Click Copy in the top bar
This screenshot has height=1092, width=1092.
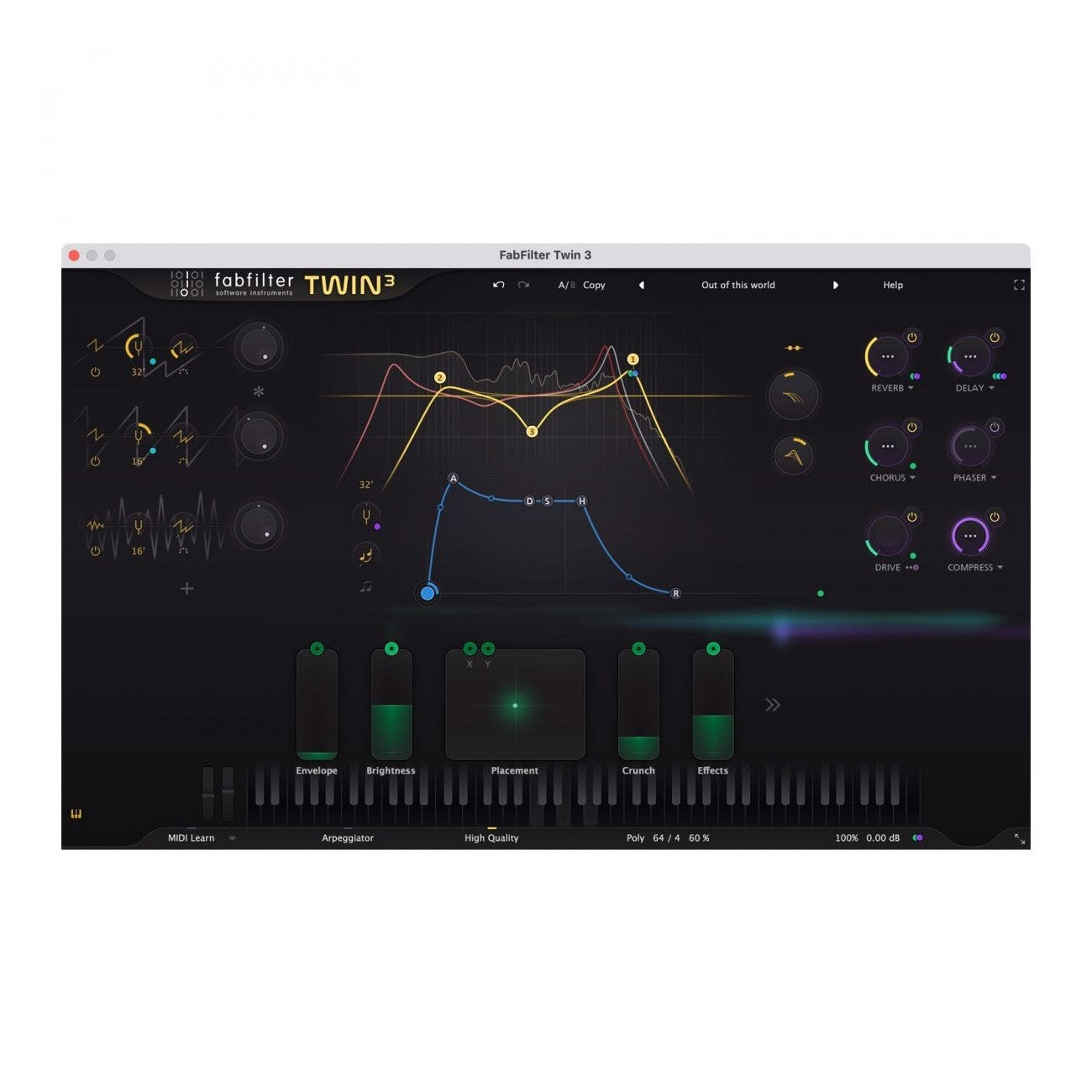click(594, 285)
